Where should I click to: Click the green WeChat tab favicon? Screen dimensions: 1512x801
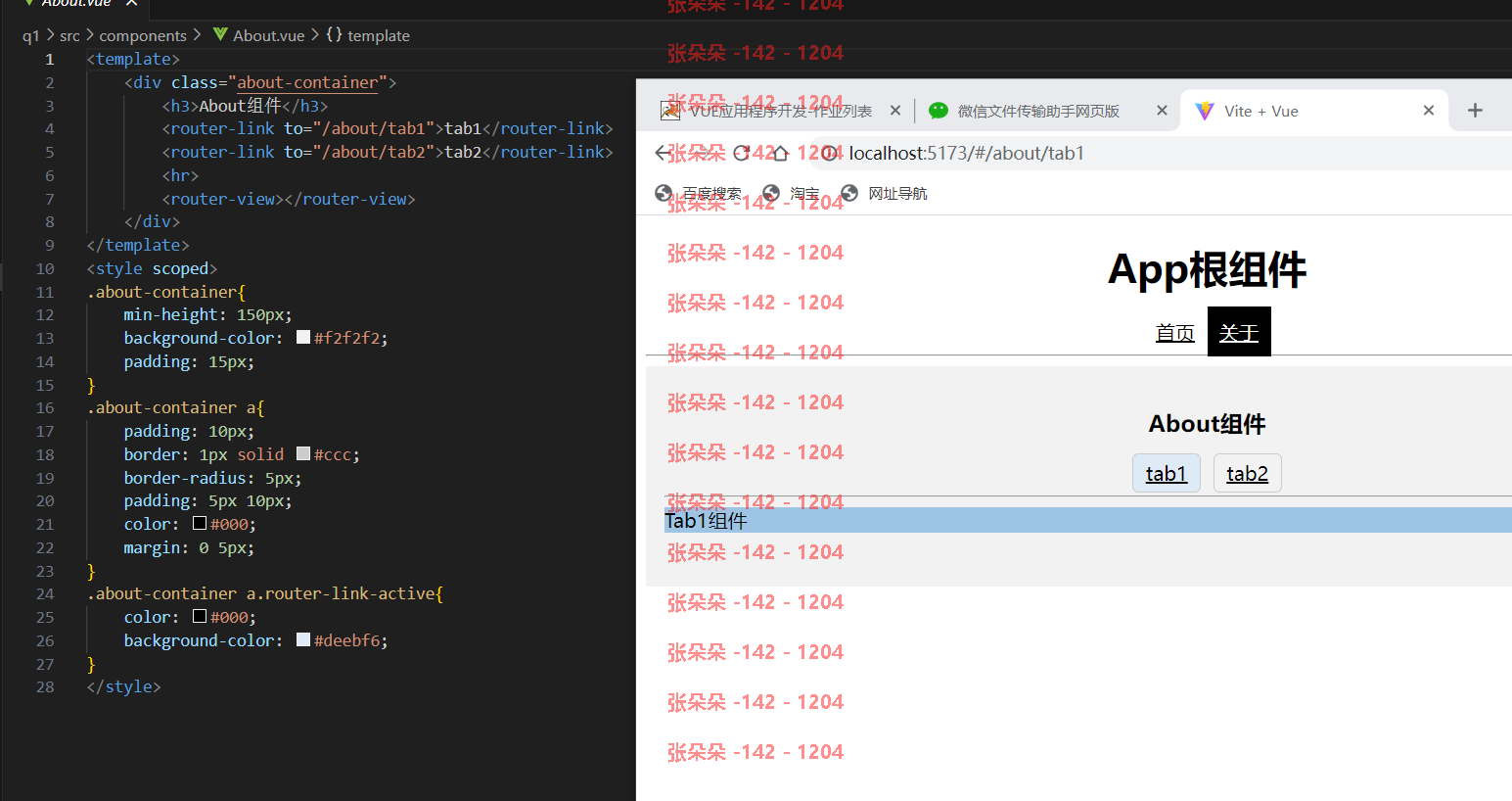(939, 111)
